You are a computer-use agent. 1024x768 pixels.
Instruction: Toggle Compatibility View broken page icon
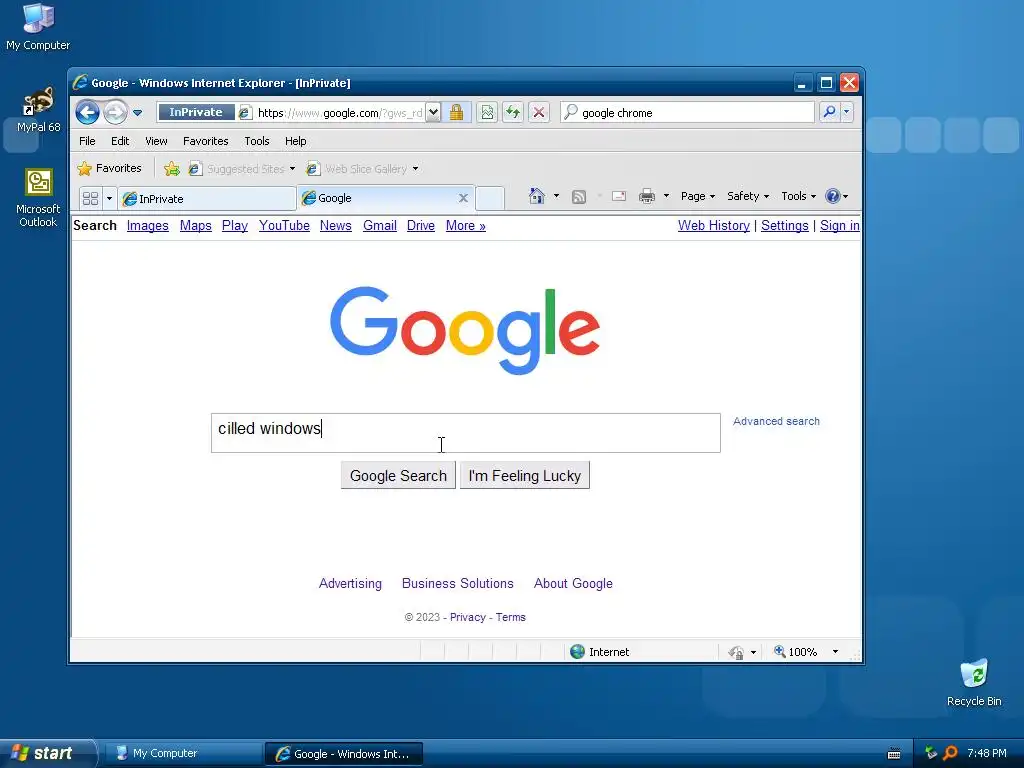[487, 112]
